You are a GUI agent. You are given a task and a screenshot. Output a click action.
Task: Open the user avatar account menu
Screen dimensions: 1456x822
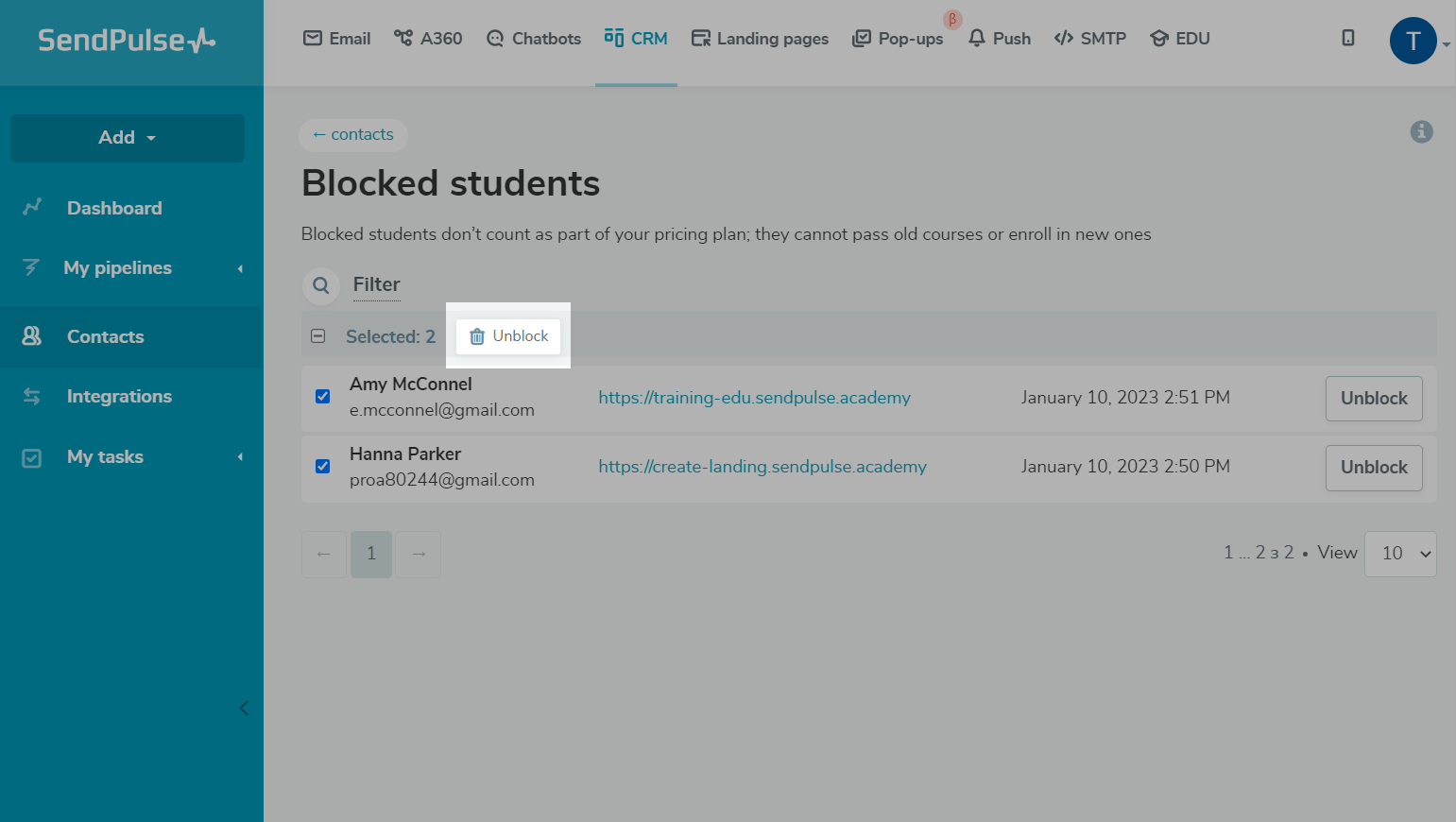point(1413,41)
